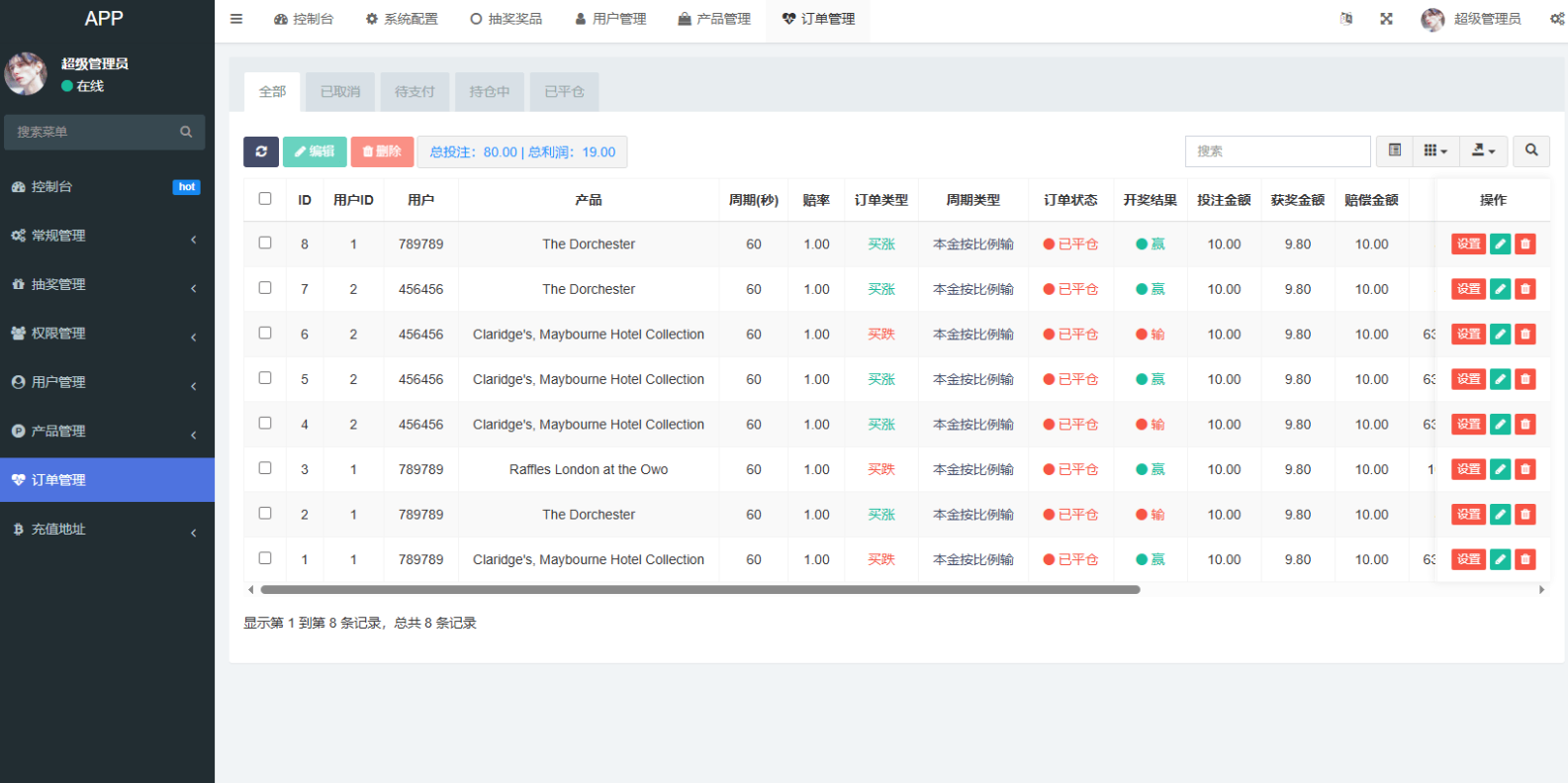This screenshot has height=783, width=1568.
Task: Switch to the 持仓中 tab
Action: tap(490, 92)
